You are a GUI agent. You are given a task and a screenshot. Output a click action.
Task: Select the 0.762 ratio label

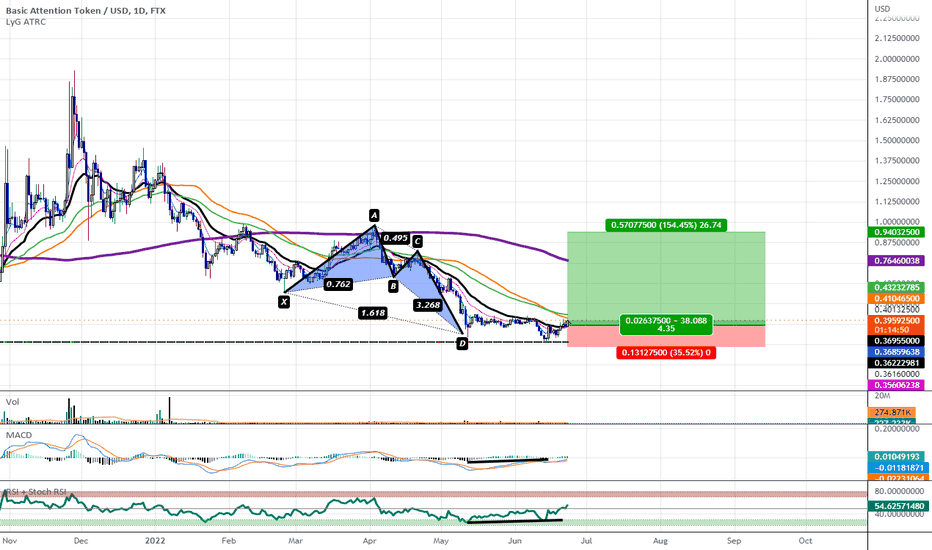click(338, 284)
